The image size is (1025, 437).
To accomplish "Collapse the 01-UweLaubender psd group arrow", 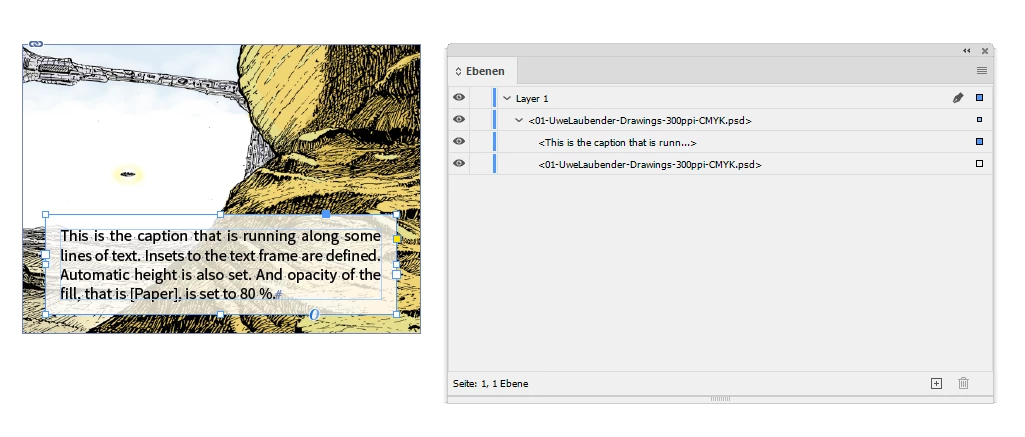I will [x=519, y=120].
